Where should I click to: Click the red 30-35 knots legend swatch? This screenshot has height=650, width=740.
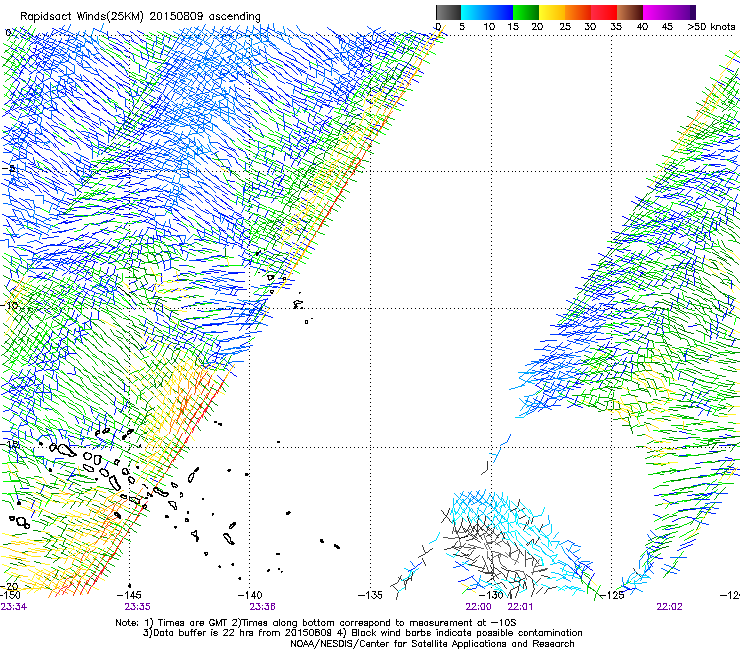[x=604, y=12]
